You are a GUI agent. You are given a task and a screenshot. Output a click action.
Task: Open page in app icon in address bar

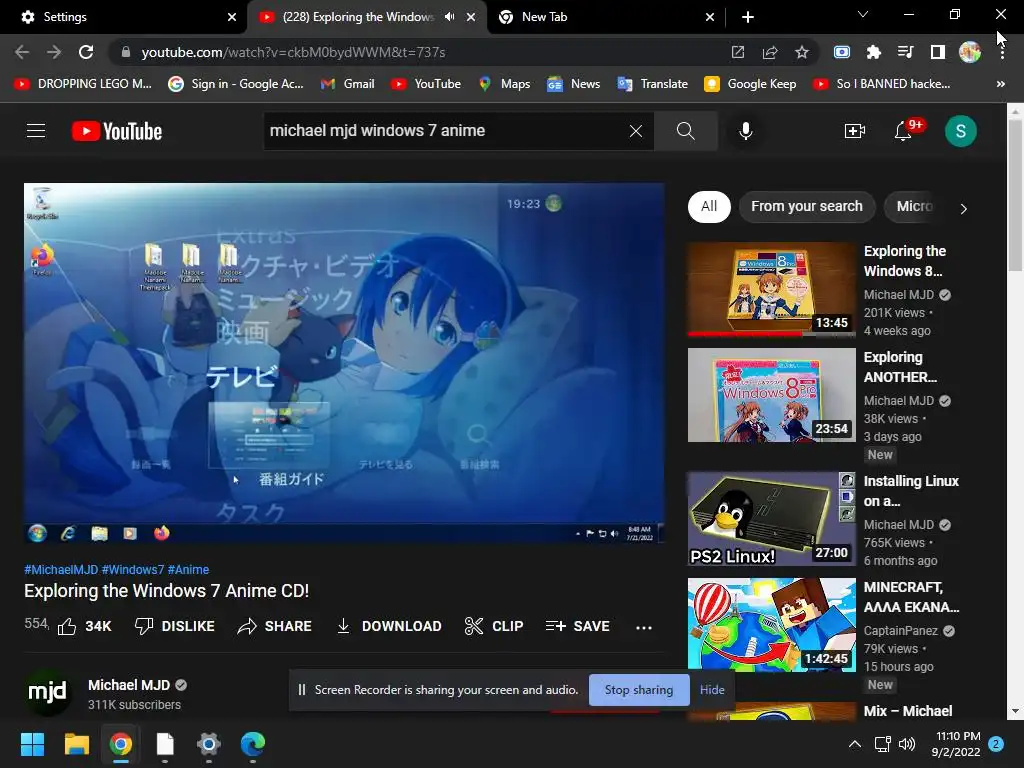738,52
